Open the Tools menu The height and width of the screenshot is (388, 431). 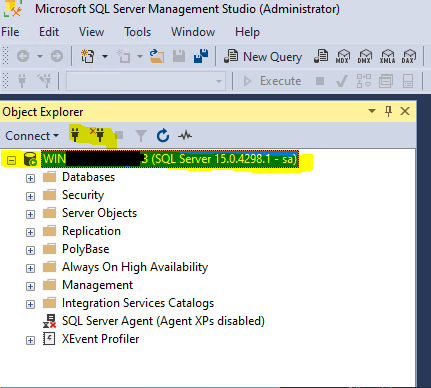pyautogui.click(x=137, y=32)
